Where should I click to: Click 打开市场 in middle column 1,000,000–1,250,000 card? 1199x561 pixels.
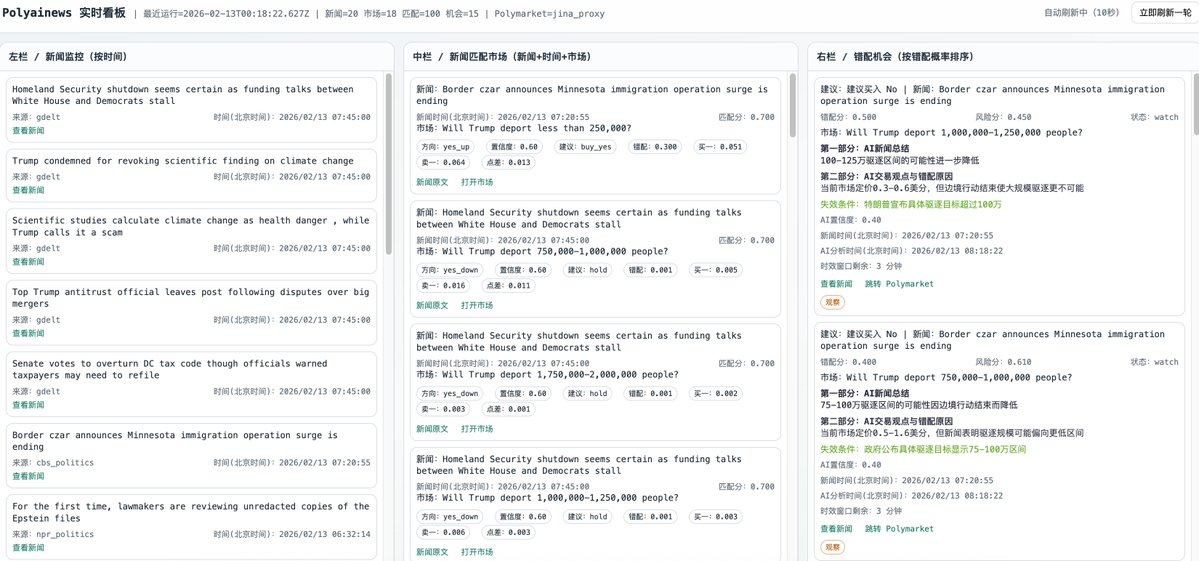point(477,552)
